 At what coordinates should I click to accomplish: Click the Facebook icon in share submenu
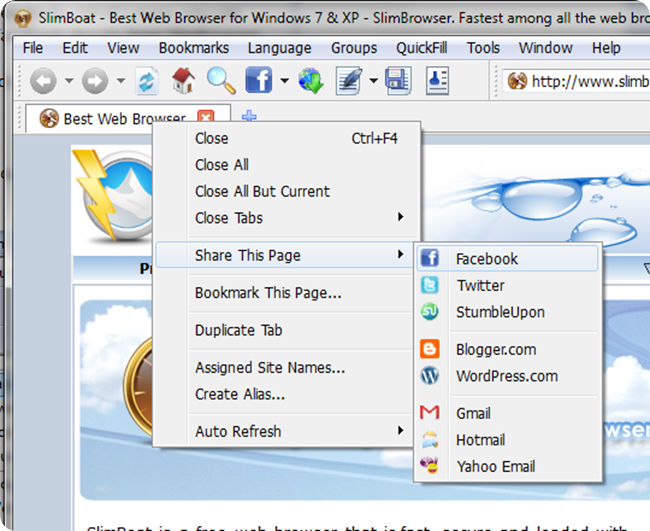click(430, 258)
